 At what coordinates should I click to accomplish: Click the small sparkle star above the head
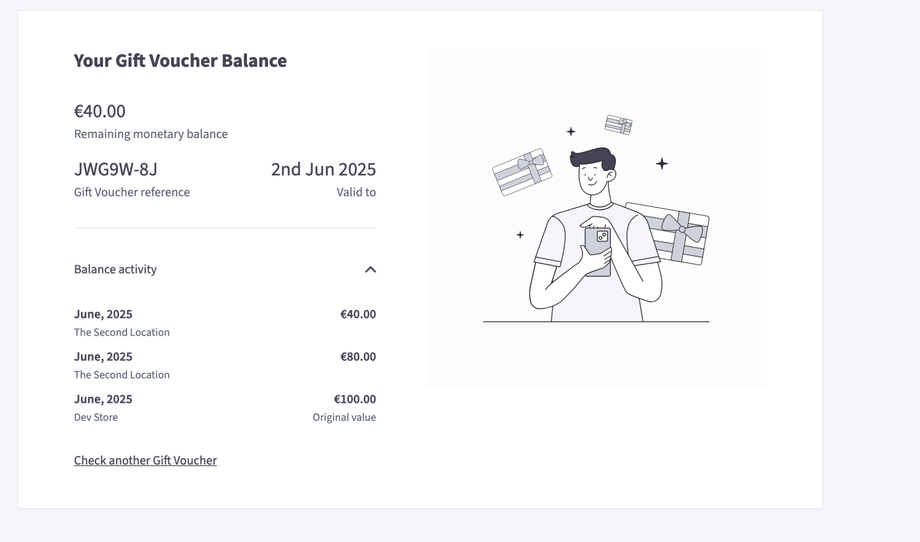[571, 131]
